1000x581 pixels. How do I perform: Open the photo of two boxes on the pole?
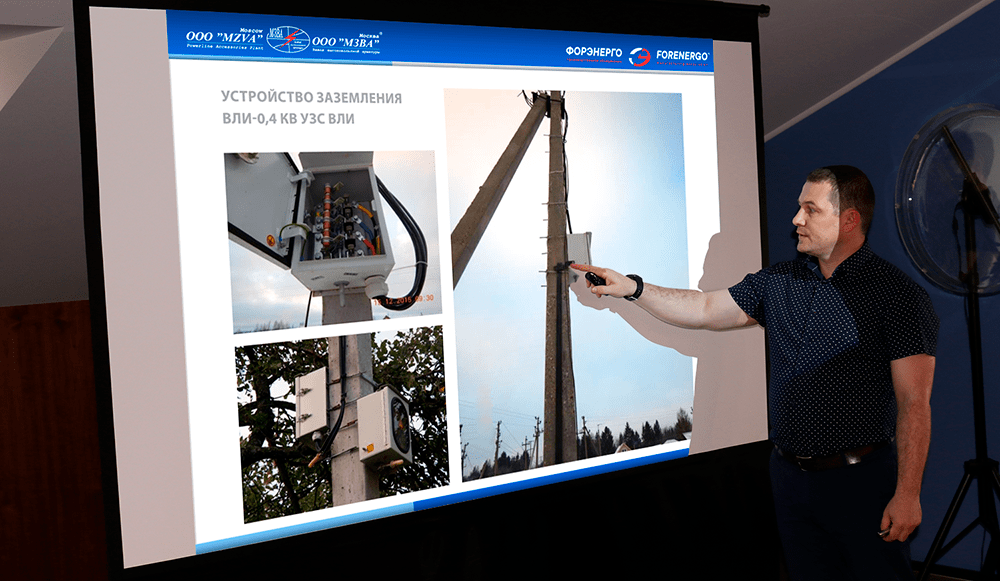pyautogui.click(x=342, y=423)
